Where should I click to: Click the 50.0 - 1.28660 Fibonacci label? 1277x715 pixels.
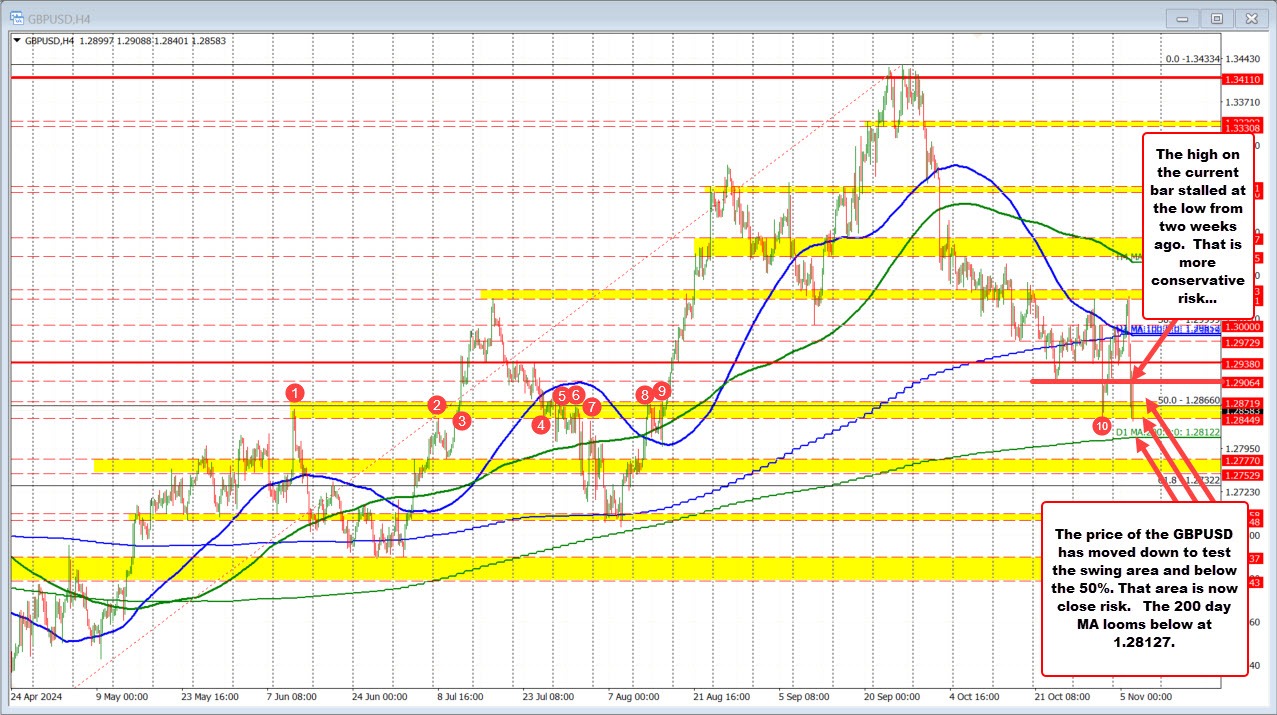click(1187, 400)
